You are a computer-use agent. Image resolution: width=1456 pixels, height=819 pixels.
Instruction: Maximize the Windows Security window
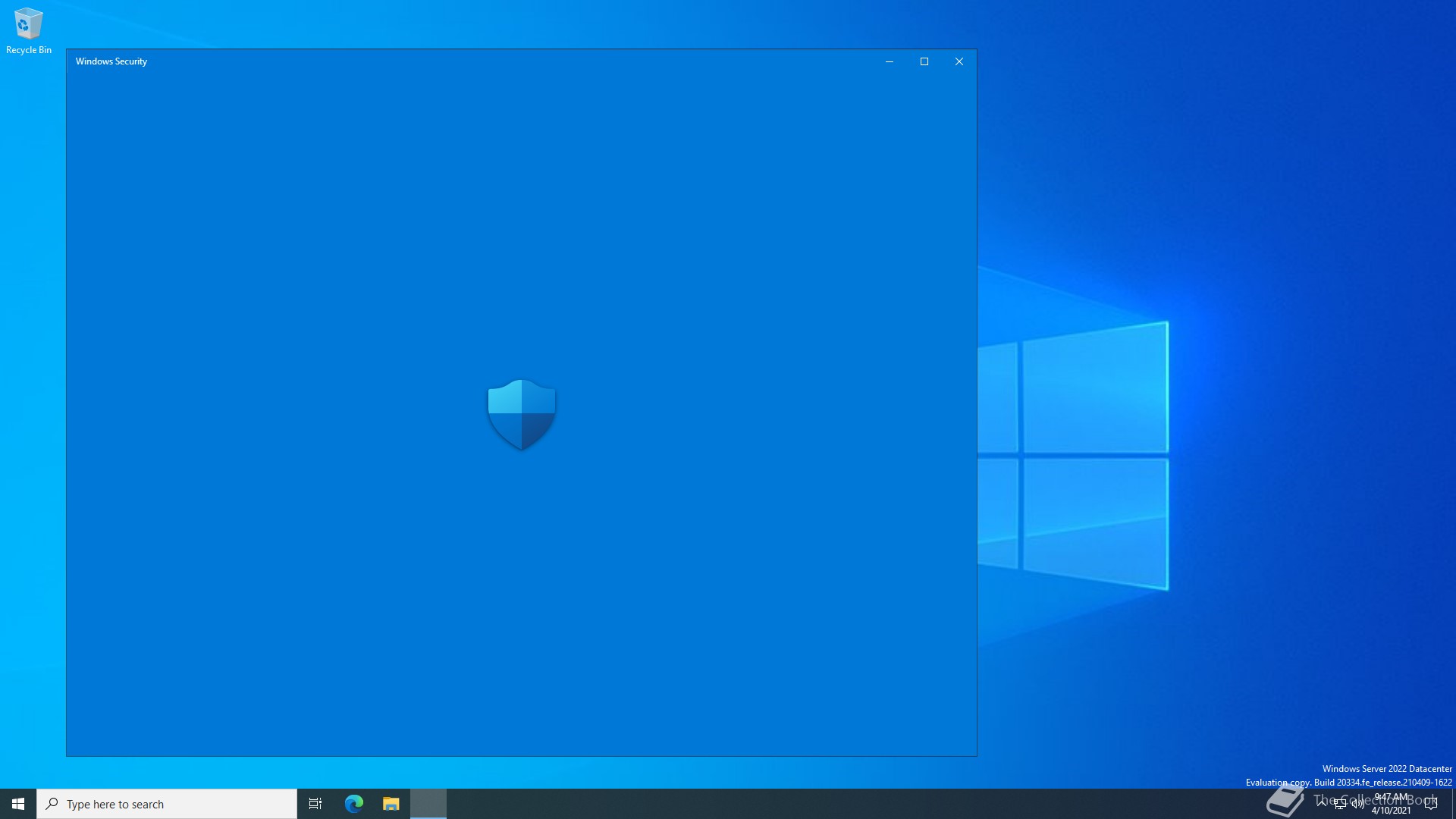tap(924, 61)
